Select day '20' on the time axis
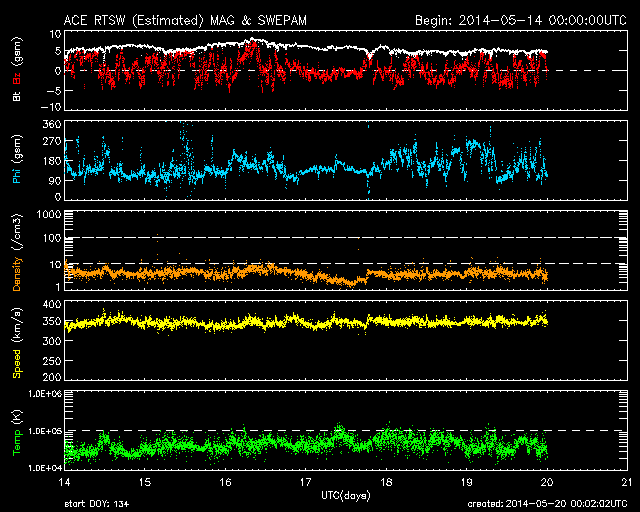 [547, 482]
